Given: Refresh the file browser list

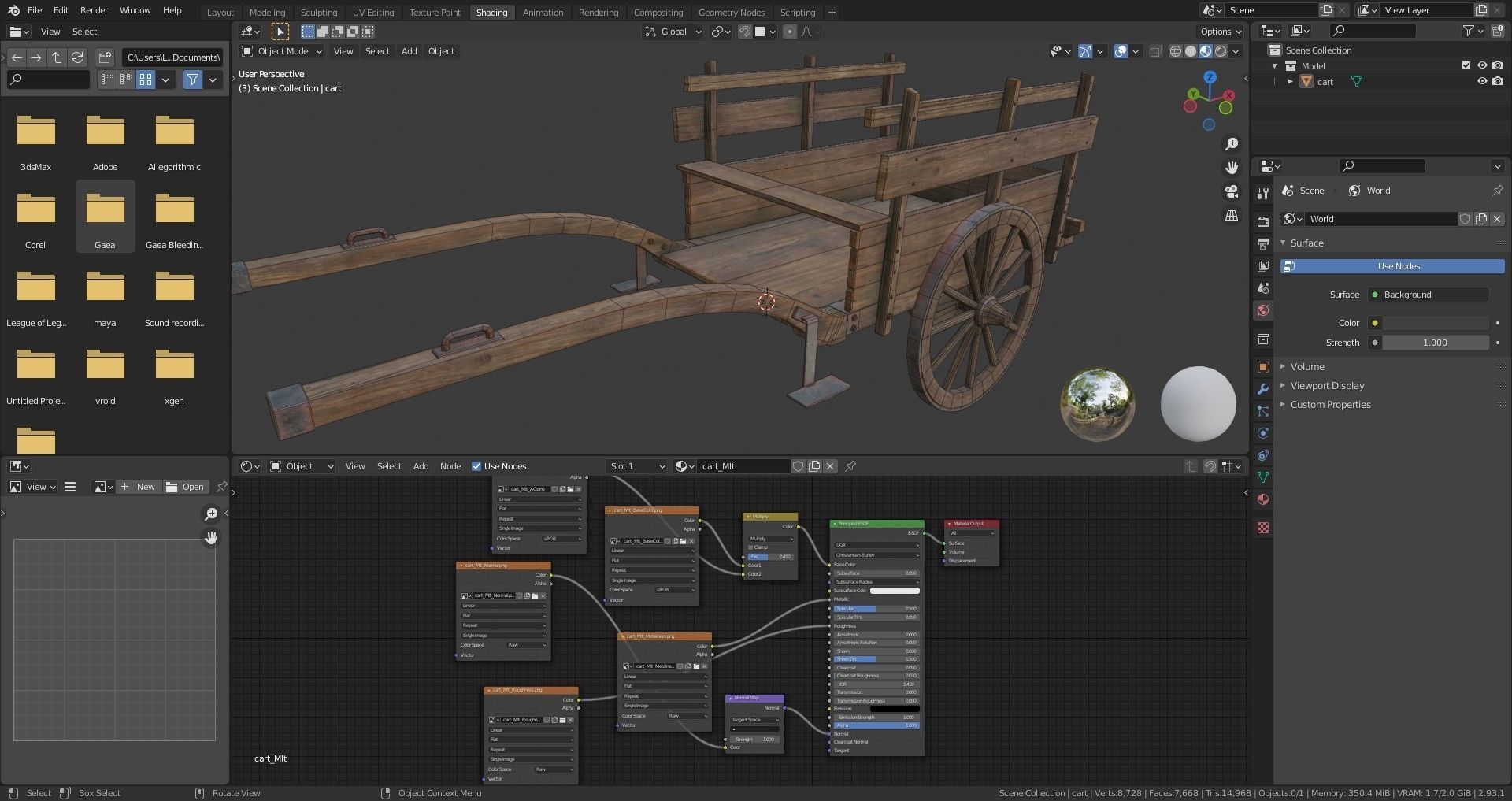Looking at the screenshot, I should (x=77, y=57).
